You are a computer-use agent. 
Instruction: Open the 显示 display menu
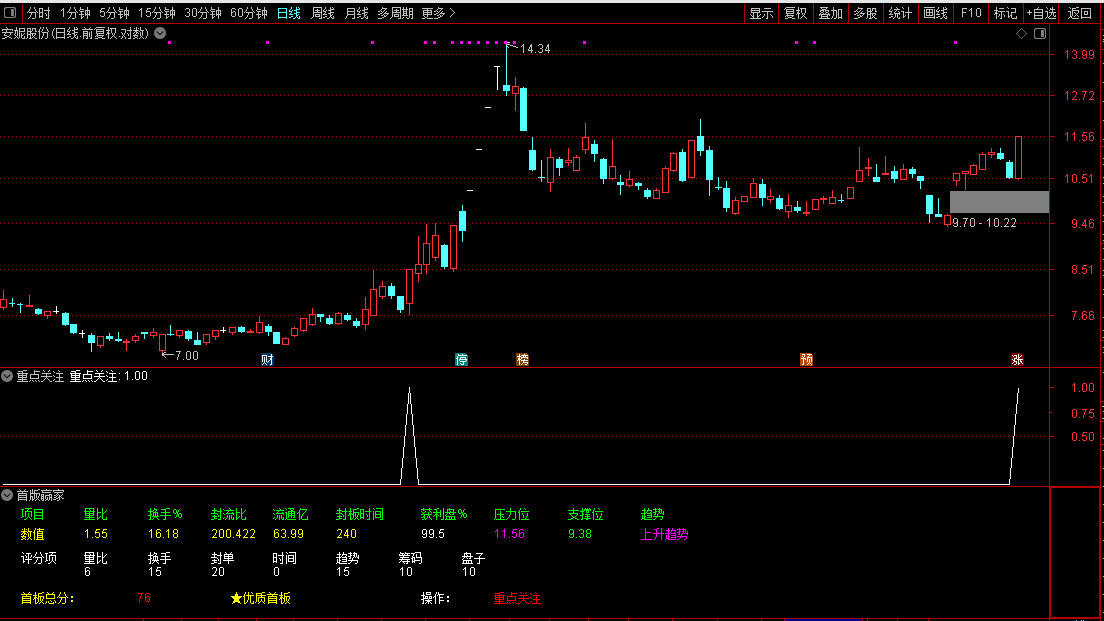click(x=761, y=13)
